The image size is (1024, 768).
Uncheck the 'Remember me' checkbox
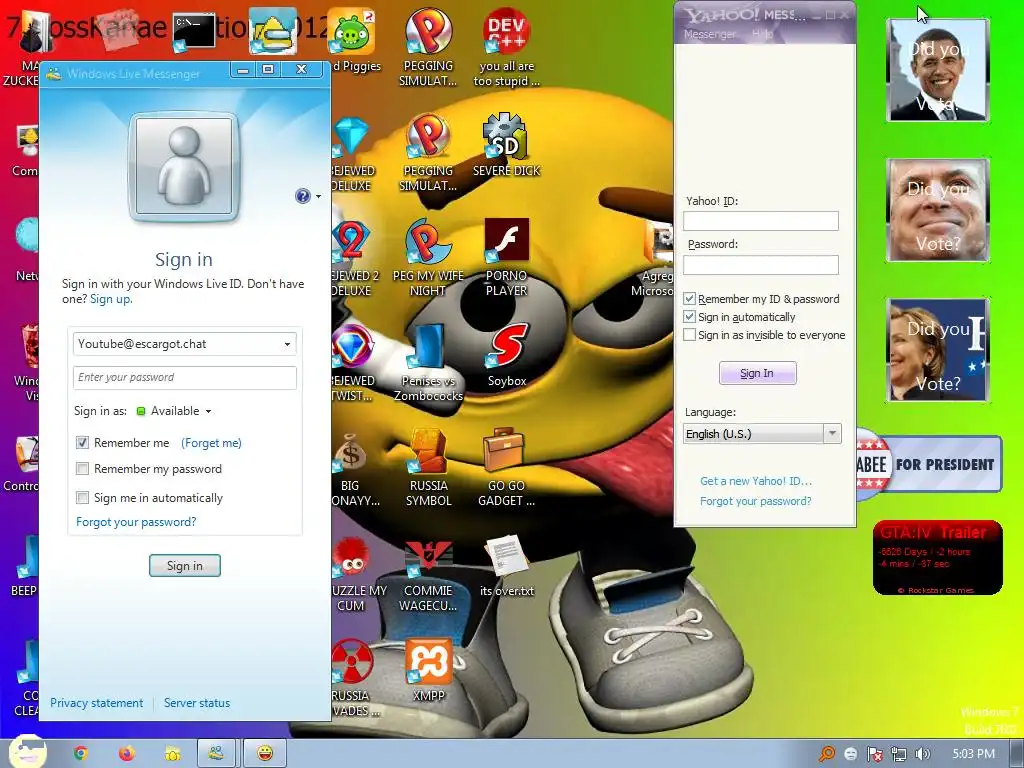(x=82, y=443)
